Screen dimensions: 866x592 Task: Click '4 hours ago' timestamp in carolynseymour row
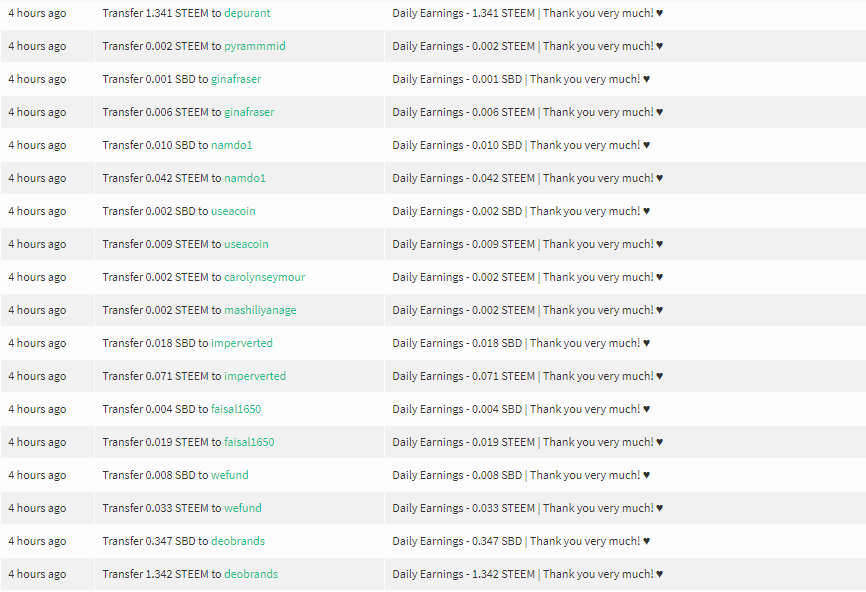[x=37, y=277]
